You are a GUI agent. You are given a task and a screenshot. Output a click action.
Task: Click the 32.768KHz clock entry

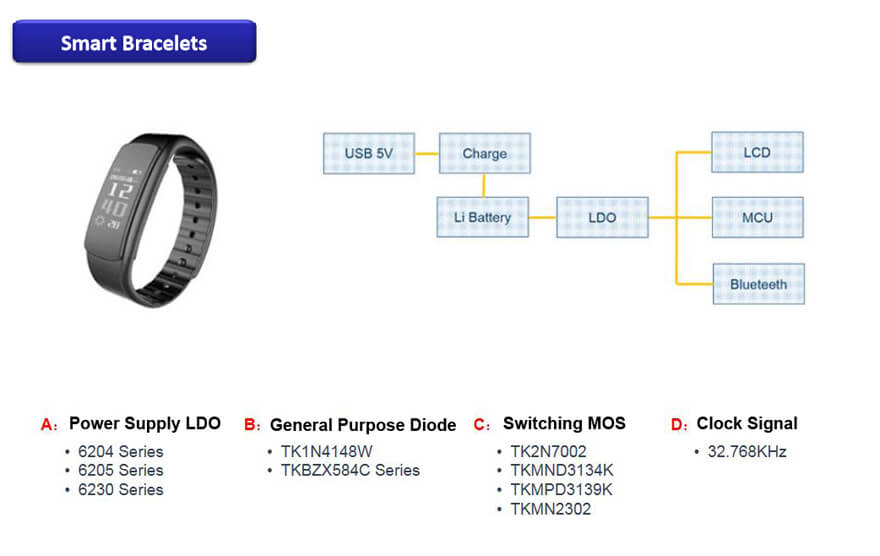(x=747, y=451)
